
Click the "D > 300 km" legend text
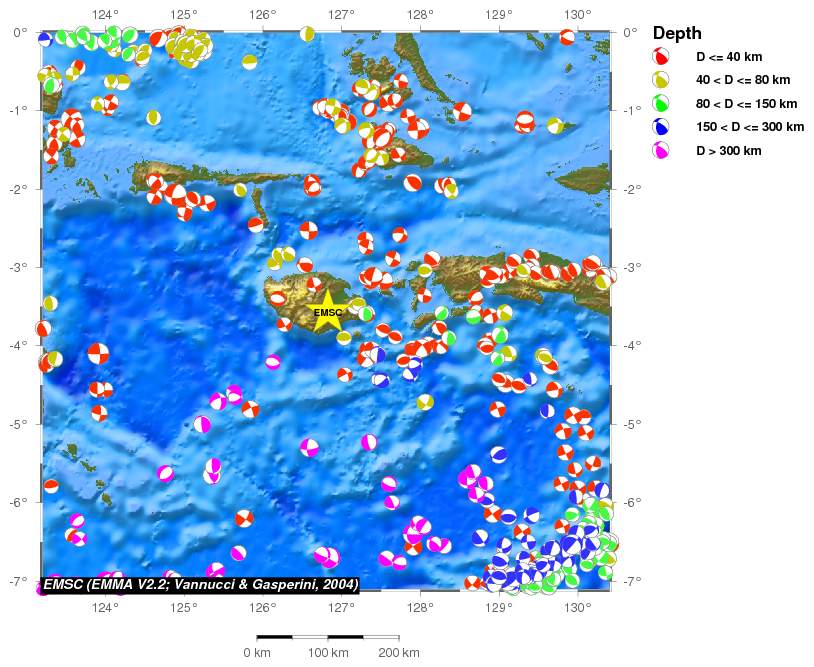pos(727,151)
